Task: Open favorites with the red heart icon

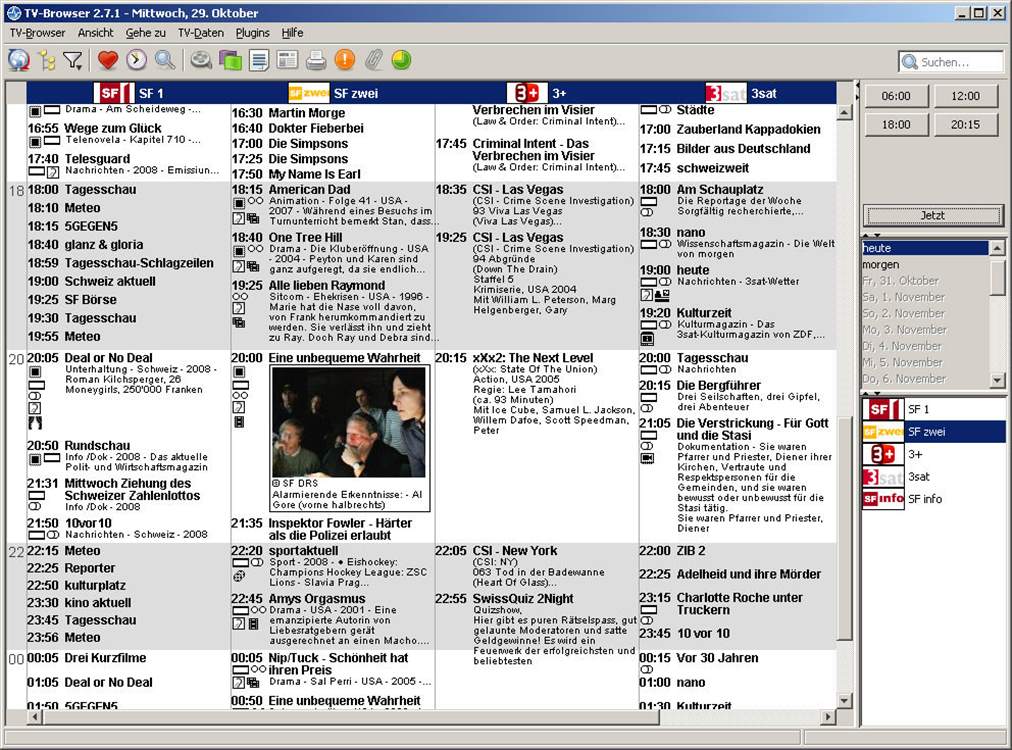Action: (108, 61)
